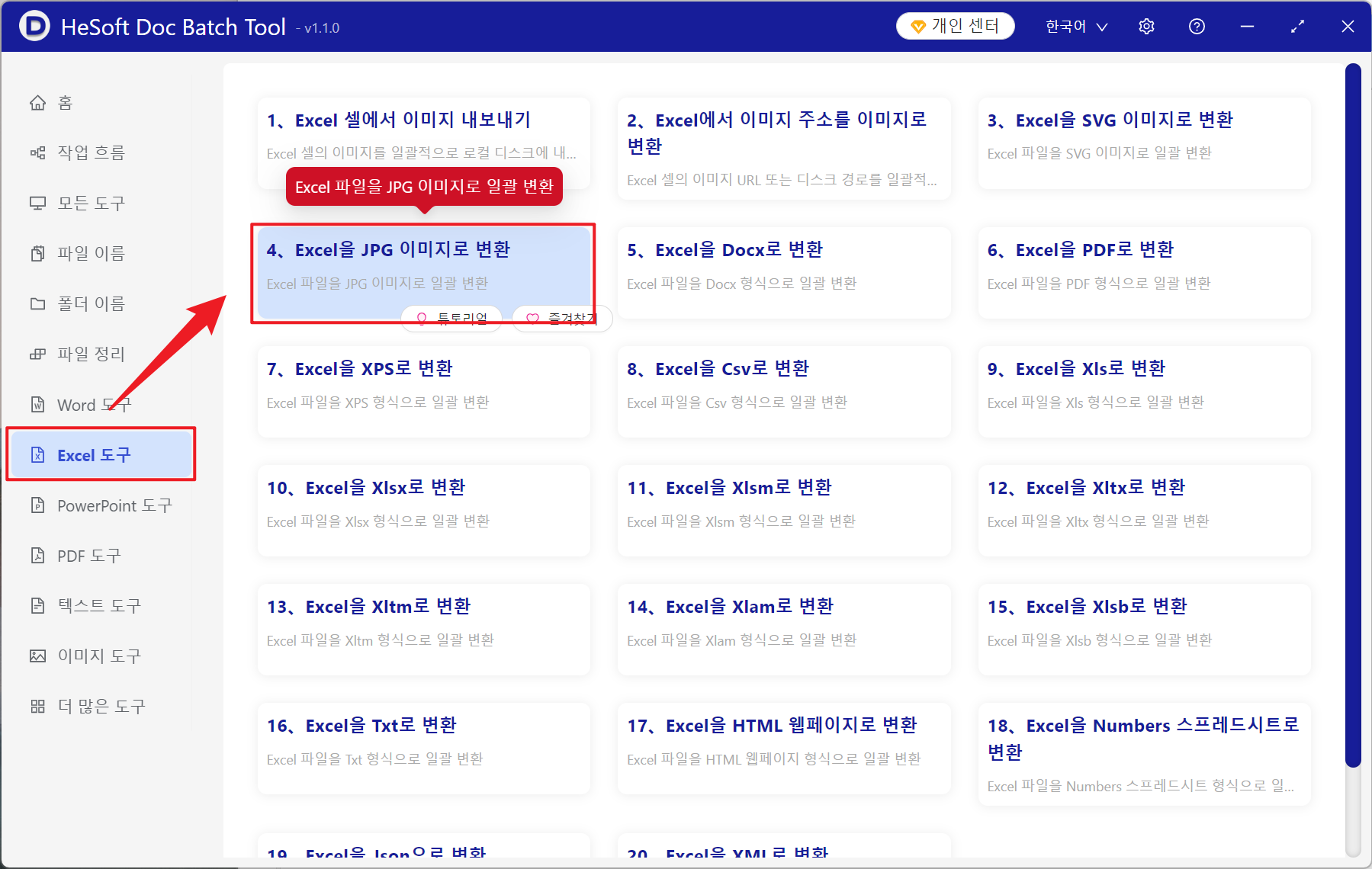The image size is (1372, 869).
Task: Open 'Excel을 PDF로 변환' tool
Action: [1145, 273]
